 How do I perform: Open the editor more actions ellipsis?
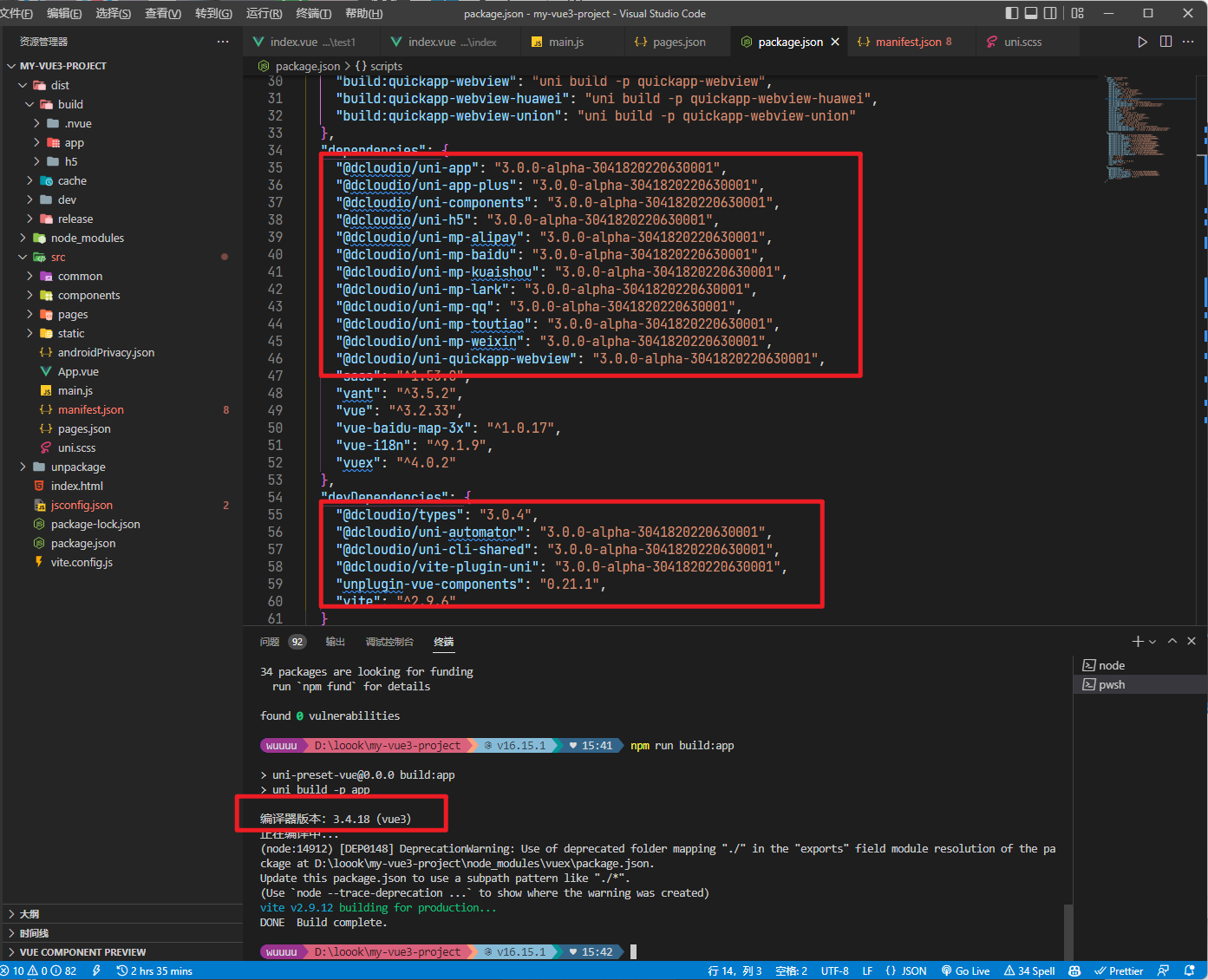[x=1188, y=42]
